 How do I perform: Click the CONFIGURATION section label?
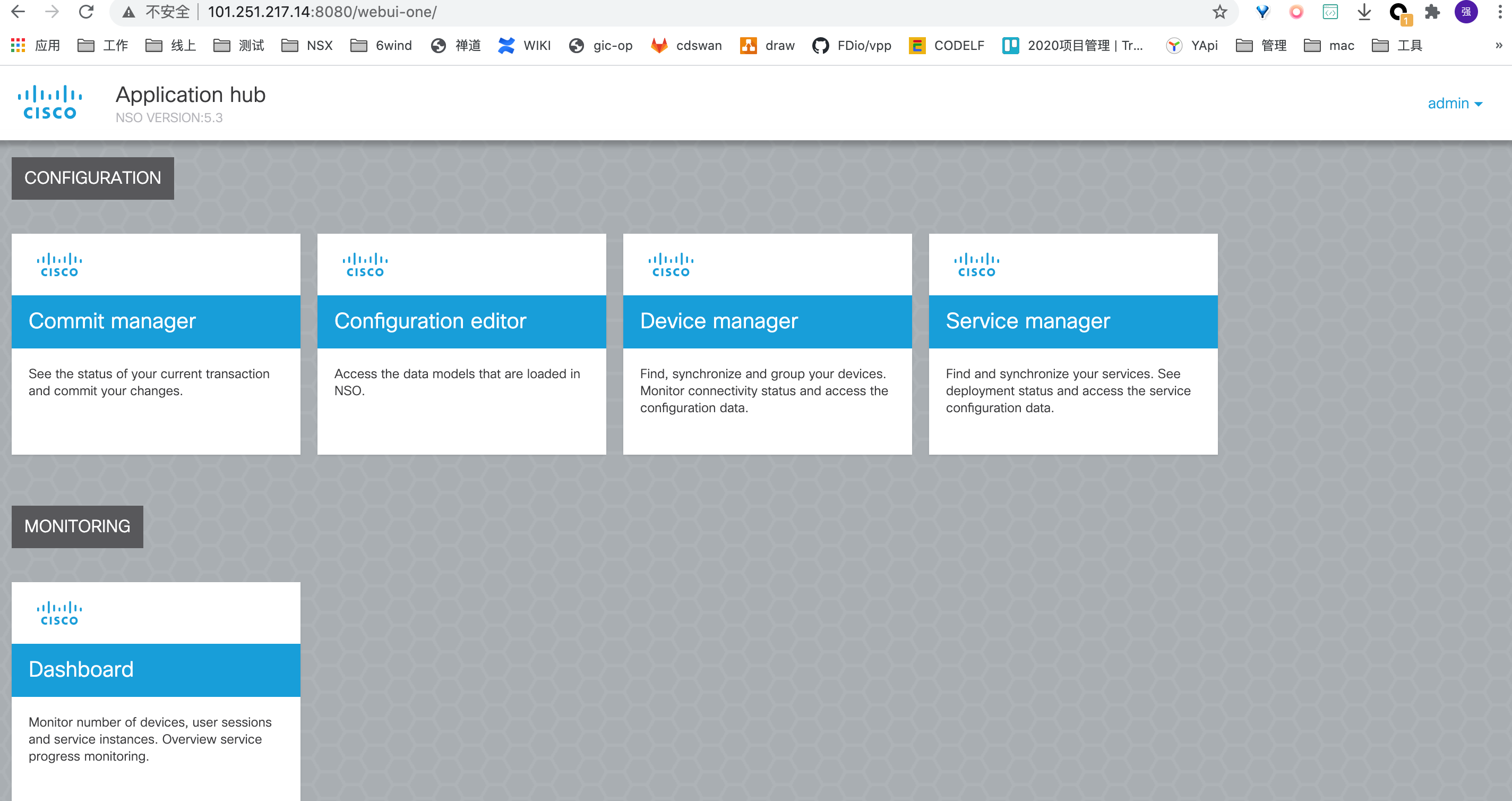[x=93, y=178]
